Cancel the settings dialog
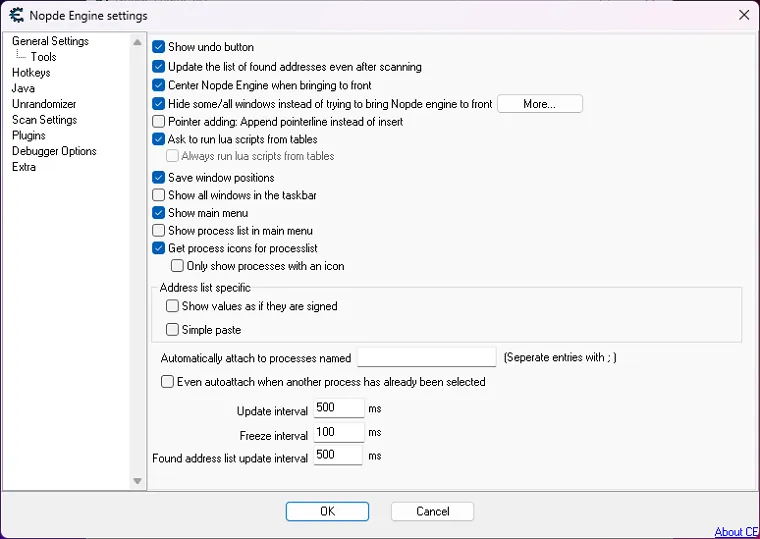This screenshot has width=760, height=539. click(432, 511)
